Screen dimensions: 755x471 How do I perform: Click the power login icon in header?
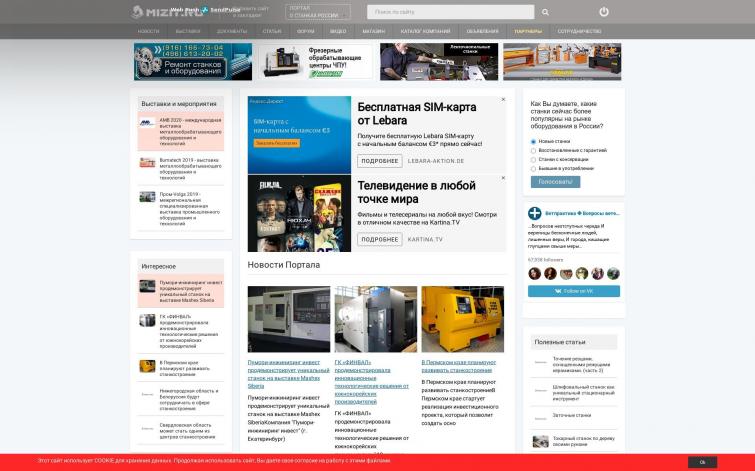[x=604, y=12]
